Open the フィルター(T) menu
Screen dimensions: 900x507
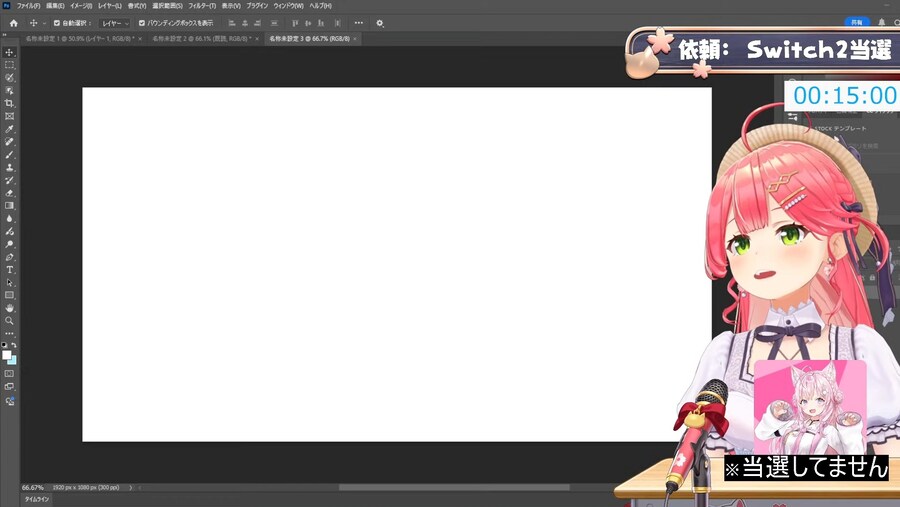[202, 6]
